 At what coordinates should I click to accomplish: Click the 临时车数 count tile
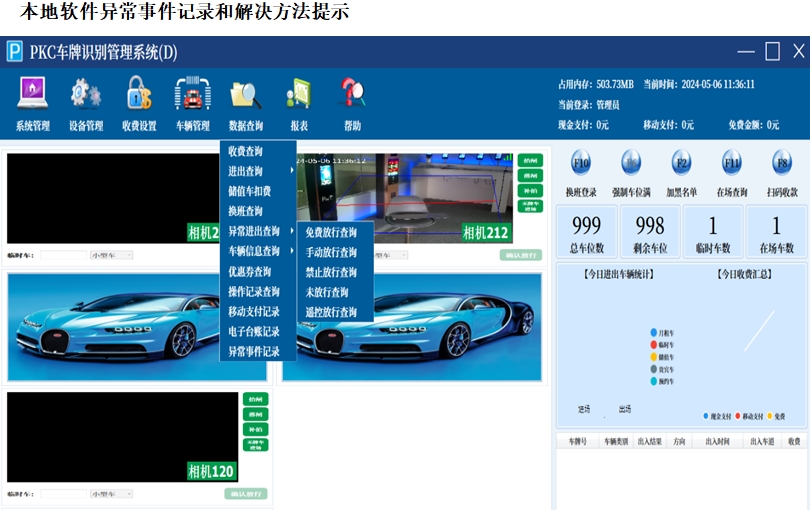point(713,232)
